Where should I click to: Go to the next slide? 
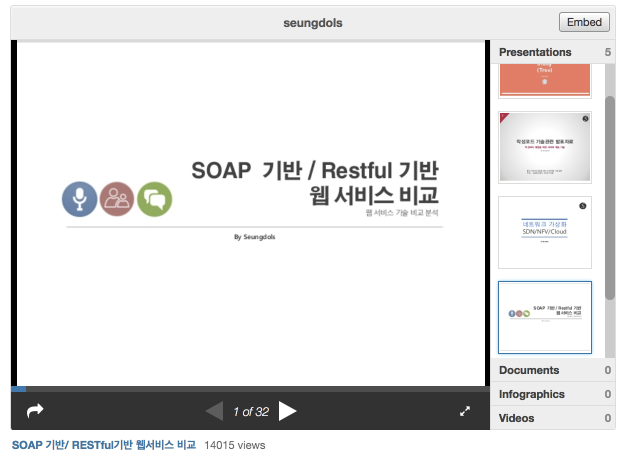tap(287, 411)
